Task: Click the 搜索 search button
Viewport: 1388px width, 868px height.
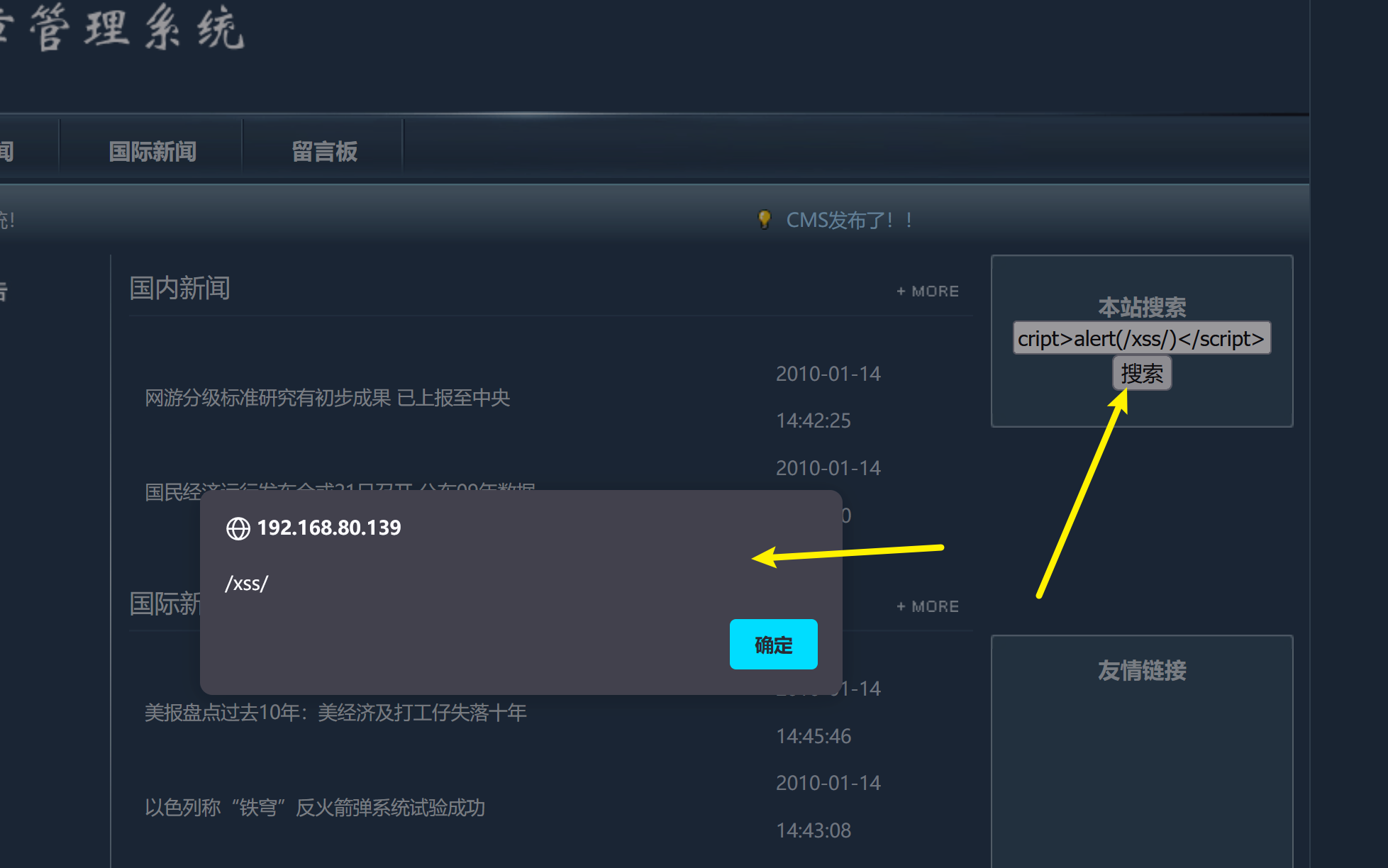Action: coord(1141,374)
